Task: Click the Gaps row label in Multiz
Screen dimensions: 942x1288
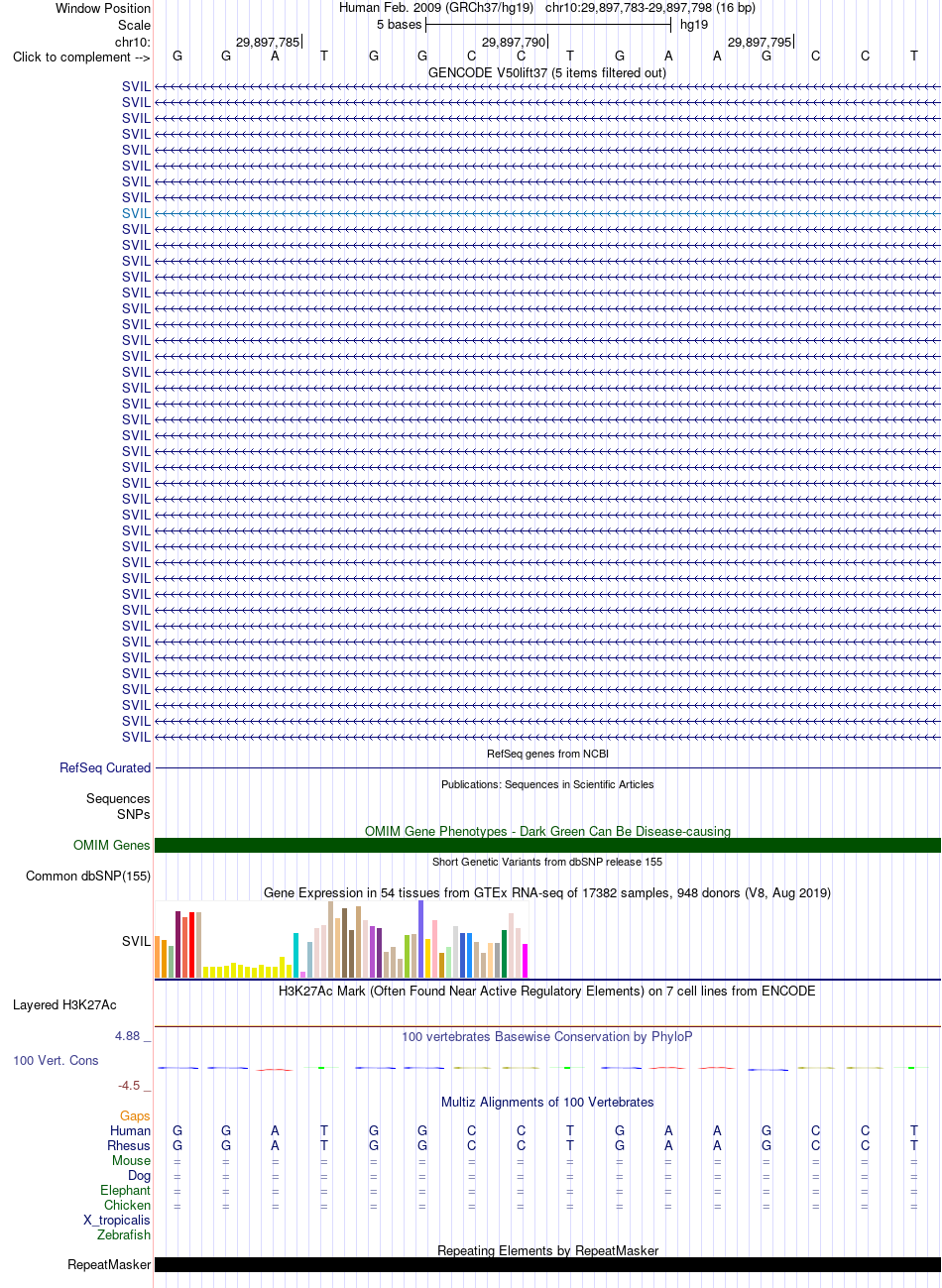Action: tap(135, 1115)
